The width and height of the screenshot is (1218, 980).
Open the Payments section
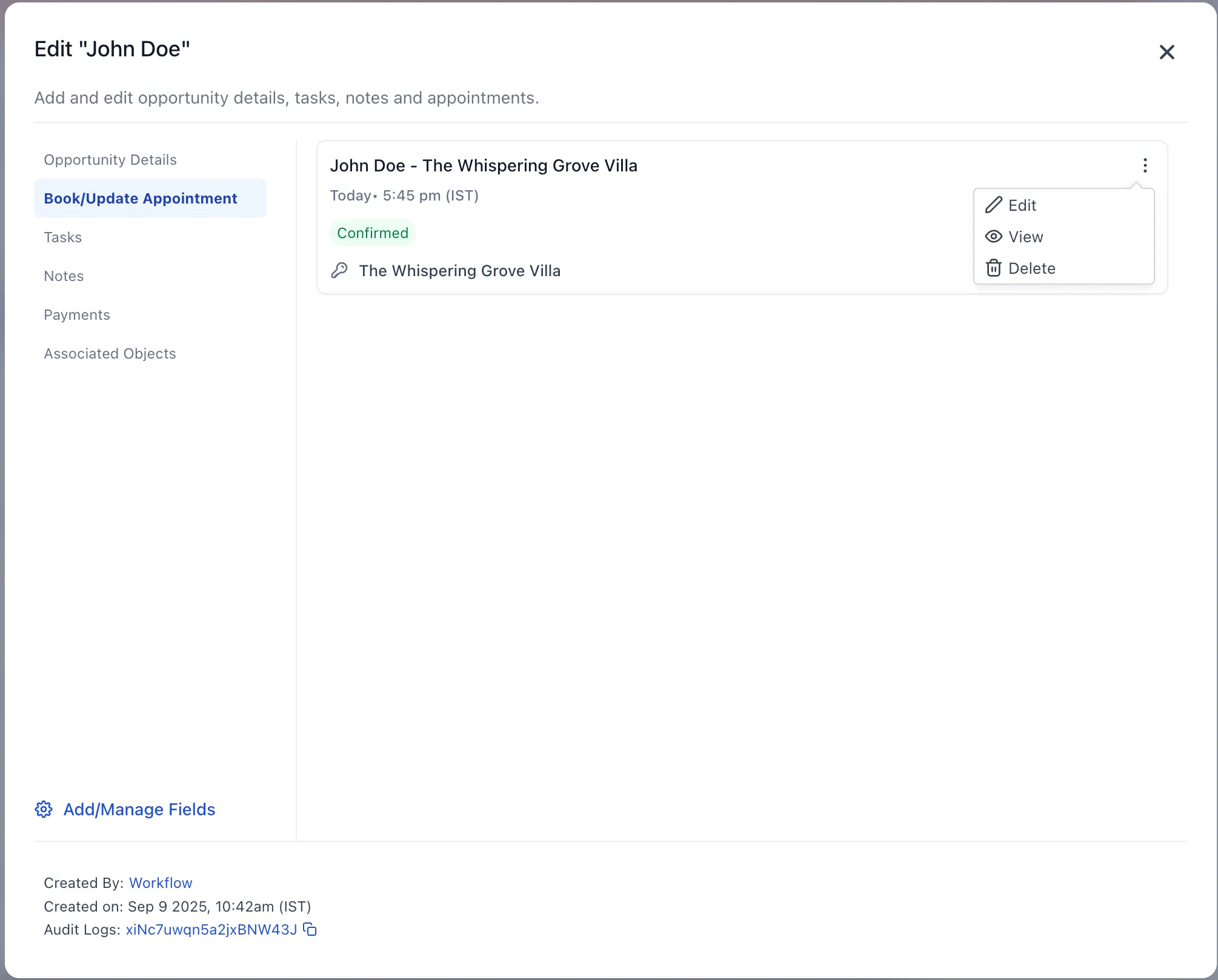click(76, 314)
